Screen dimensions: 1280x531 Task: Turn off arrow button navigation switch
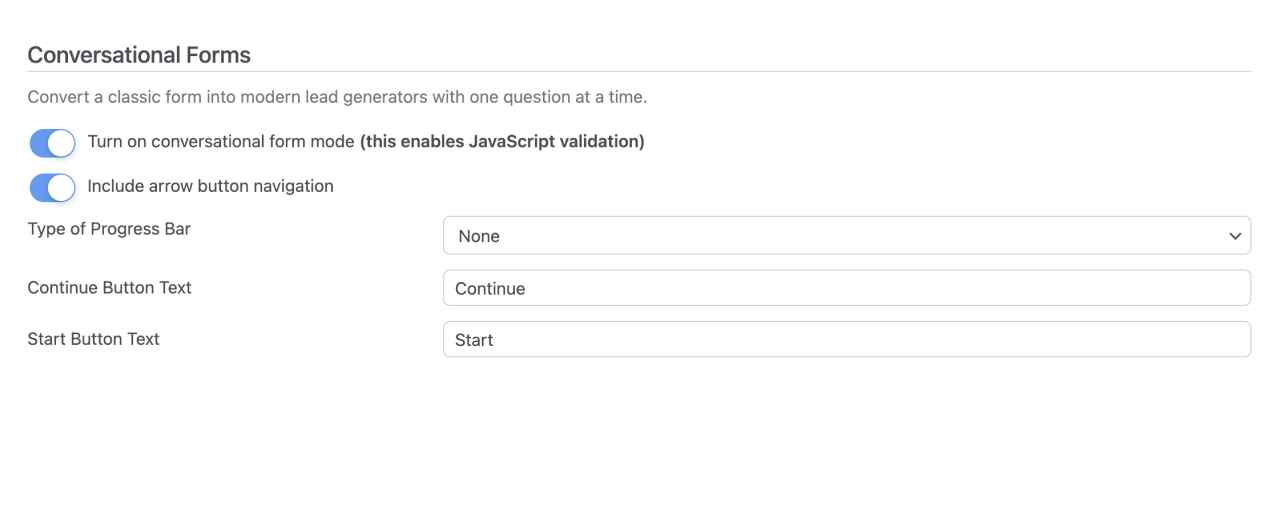(52, 187)
